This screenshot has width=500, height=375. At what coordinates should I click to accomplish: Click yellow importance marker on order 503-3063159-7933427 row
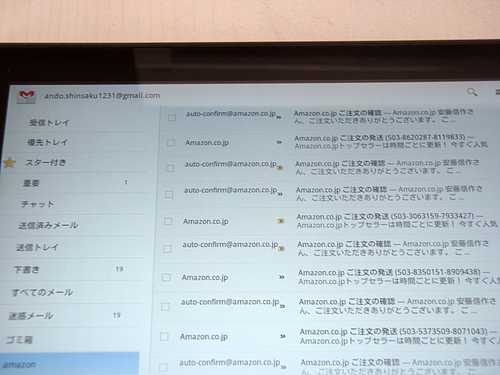(281, 221)
